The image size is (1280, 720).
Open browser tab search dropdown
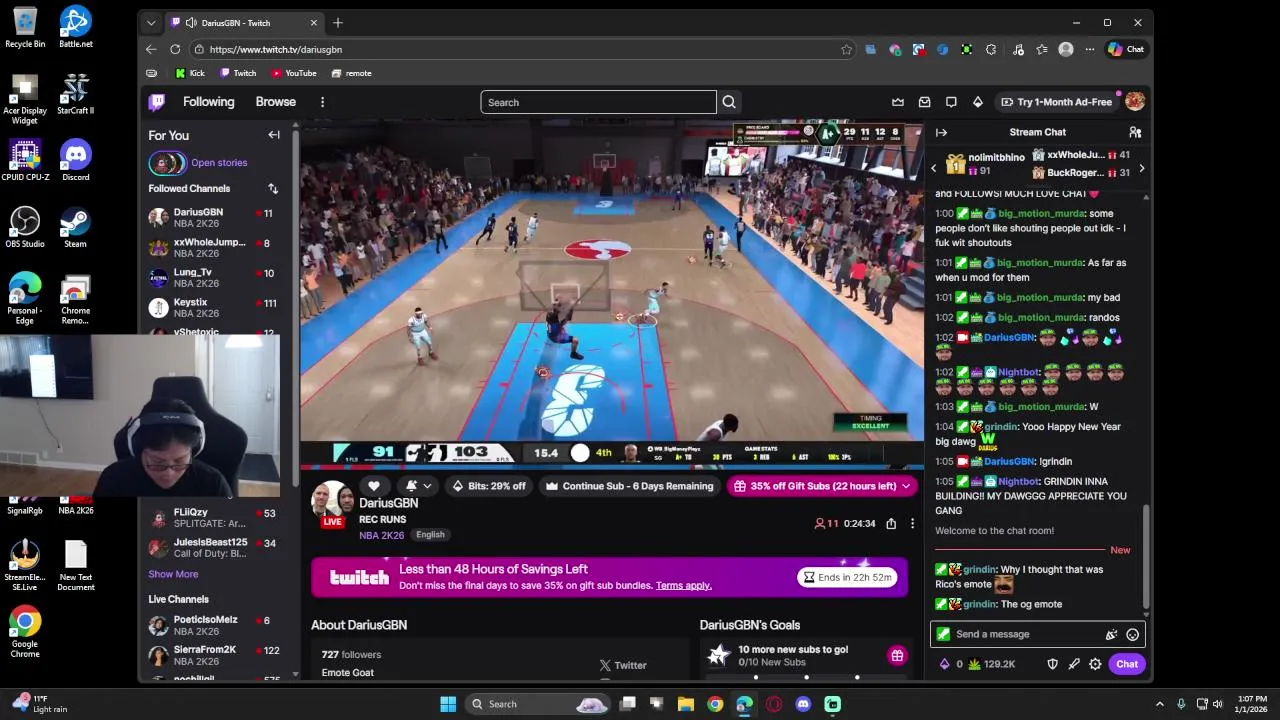151,22
